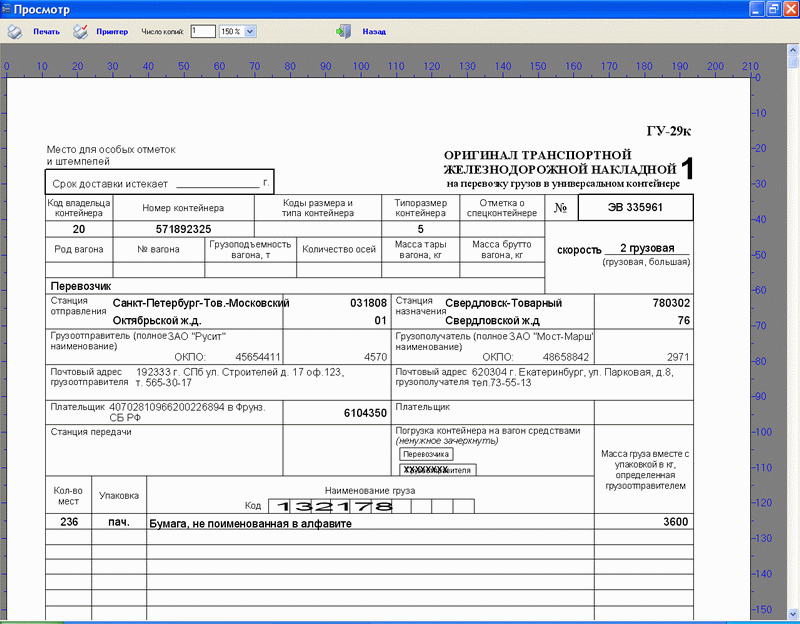This screenshot has height=624, width=800.
Task: Click the packaging value пач.
Action: (118, 521)
